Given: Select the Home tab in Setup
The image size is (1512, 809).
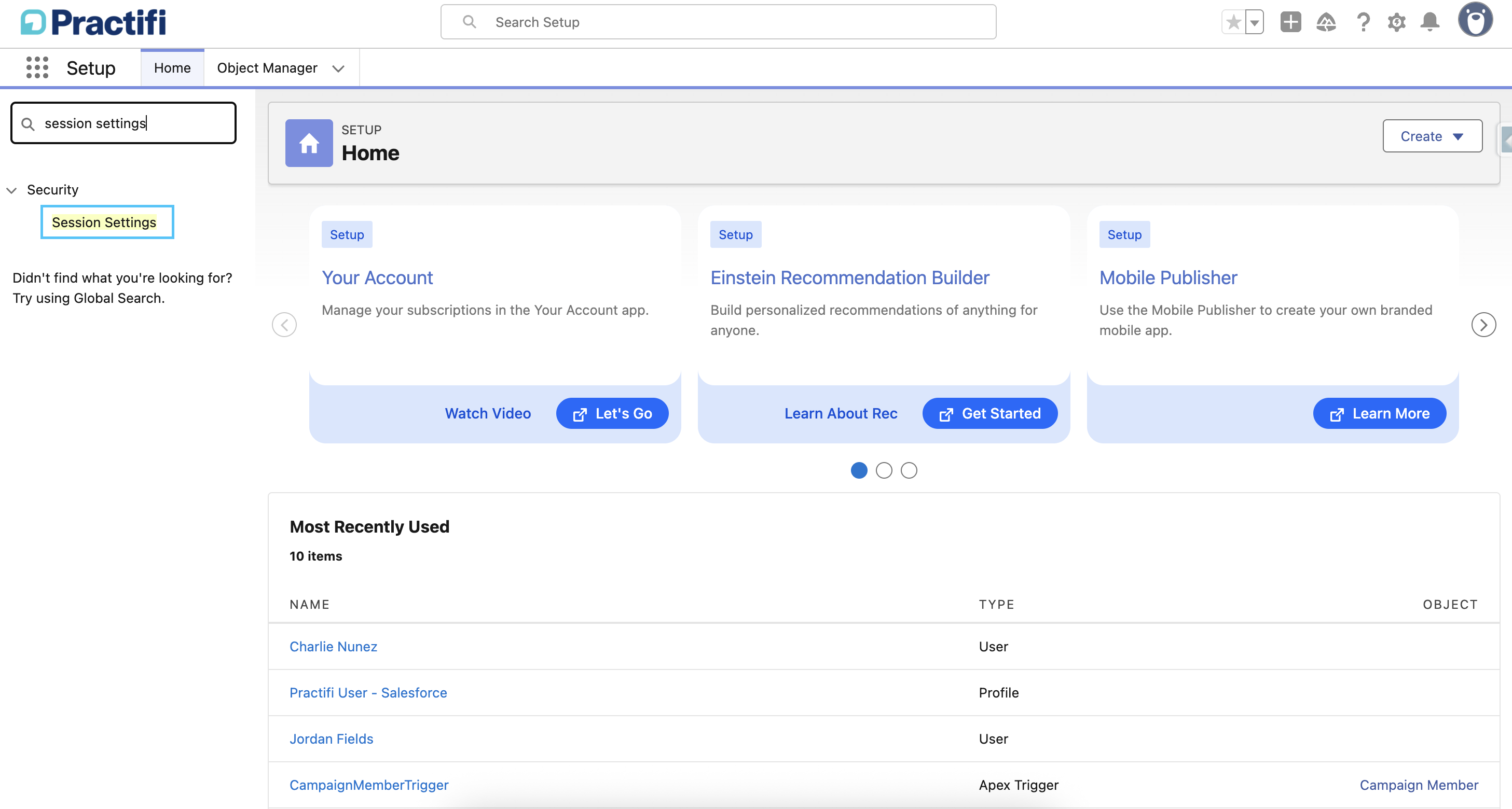Looking at the screenshot, I should [x=172, y=67].
